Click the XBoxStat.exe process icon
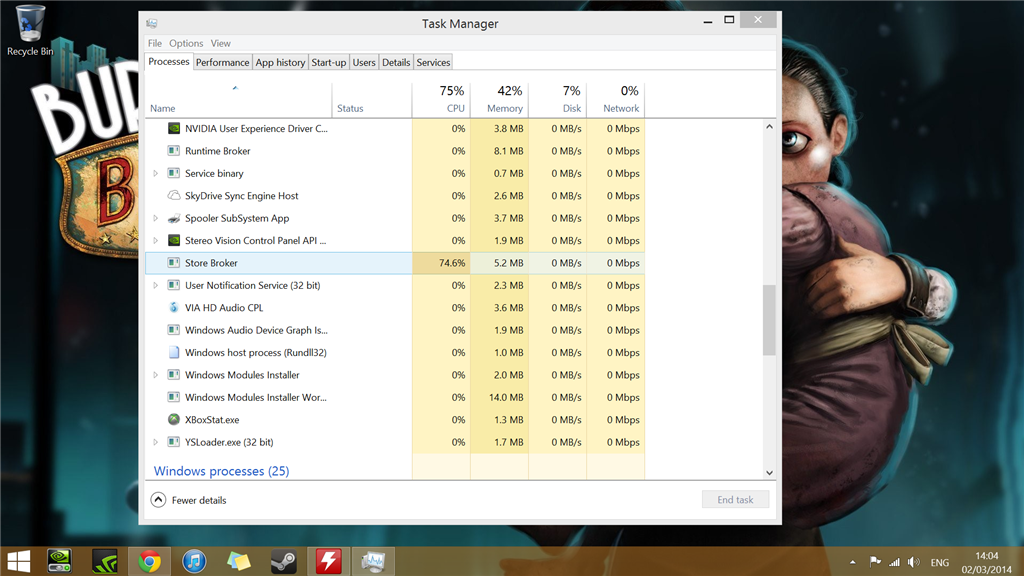The width and height of the screenshot is (1024, 576). coord(174,419)
